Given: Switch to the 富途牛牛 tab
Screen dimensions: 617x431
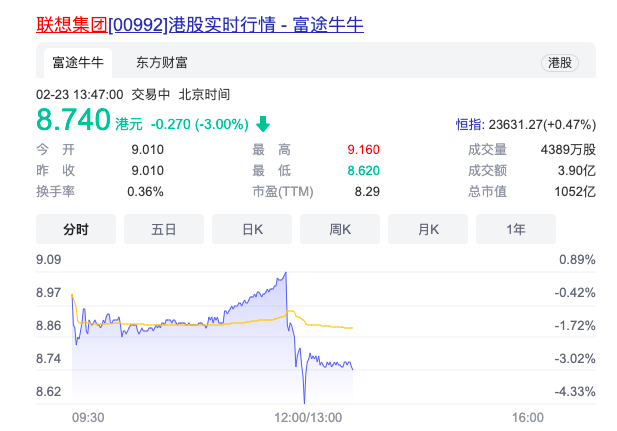Looking at the screenshot, I should coord(78,63).
